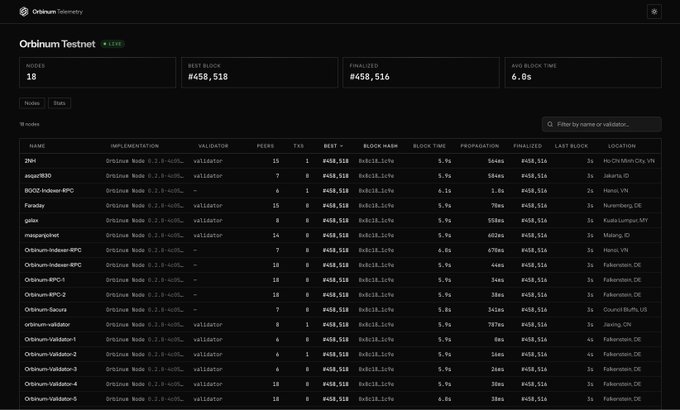This screenshot has height=410, width=680.
Task: Select the Orbinum-RPC-2 node name
Action: (45, 295)
